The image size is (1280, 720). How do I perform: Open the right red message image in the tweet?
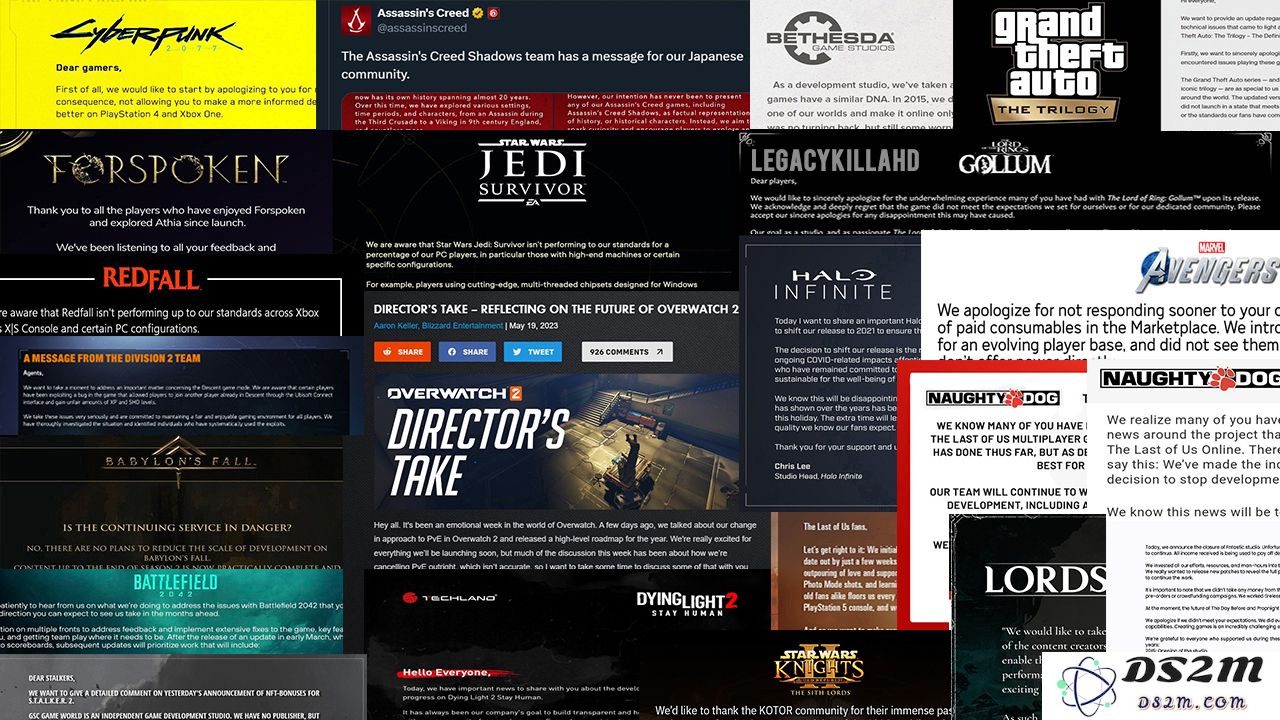point(650,109)
